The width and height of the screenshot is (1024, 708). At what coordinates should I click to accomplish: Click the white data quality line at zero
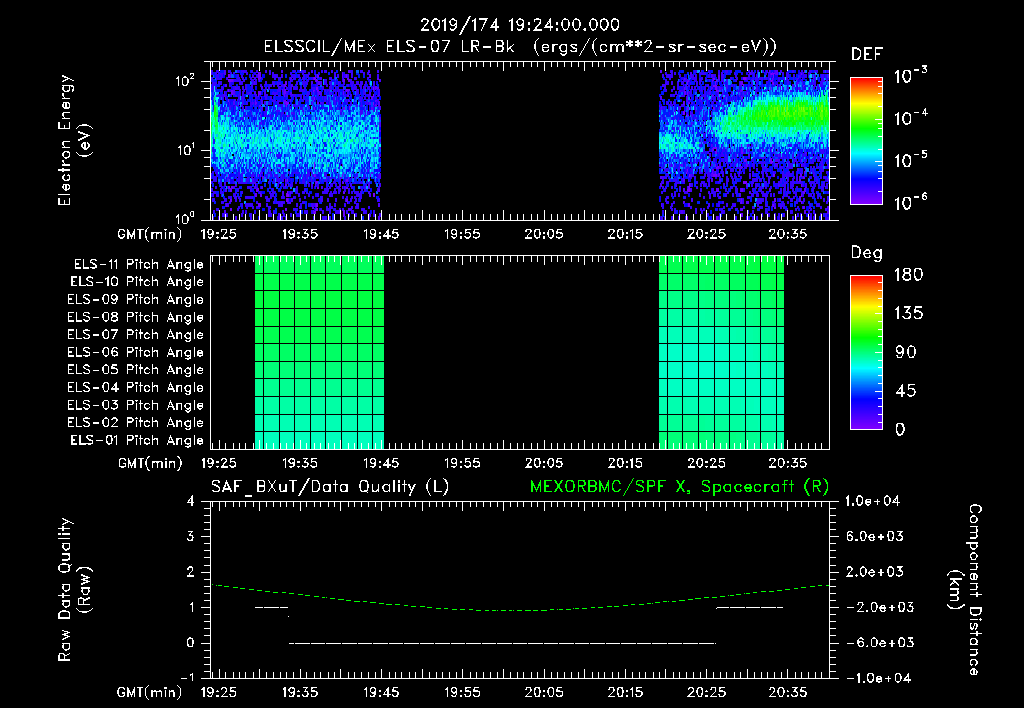[x=502, y=643]
